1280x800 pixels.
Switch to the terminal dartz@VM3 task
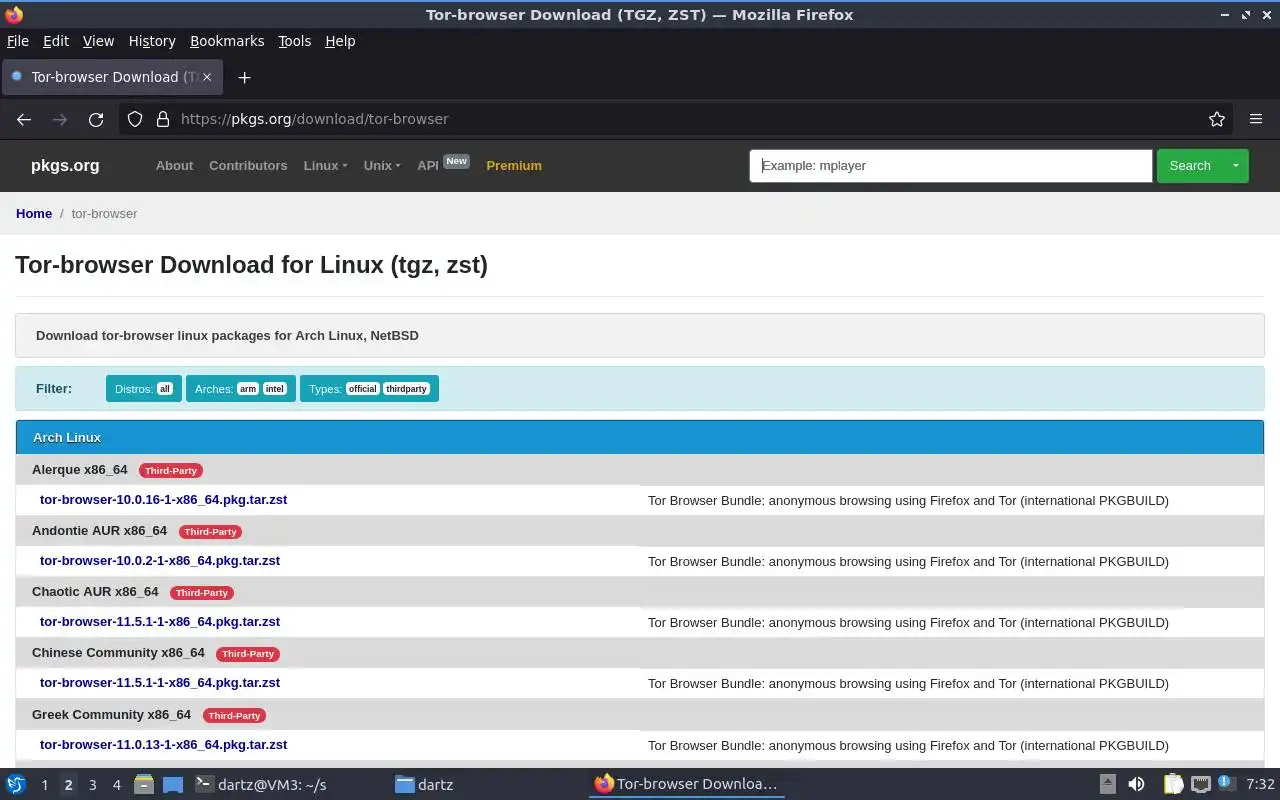261,784
